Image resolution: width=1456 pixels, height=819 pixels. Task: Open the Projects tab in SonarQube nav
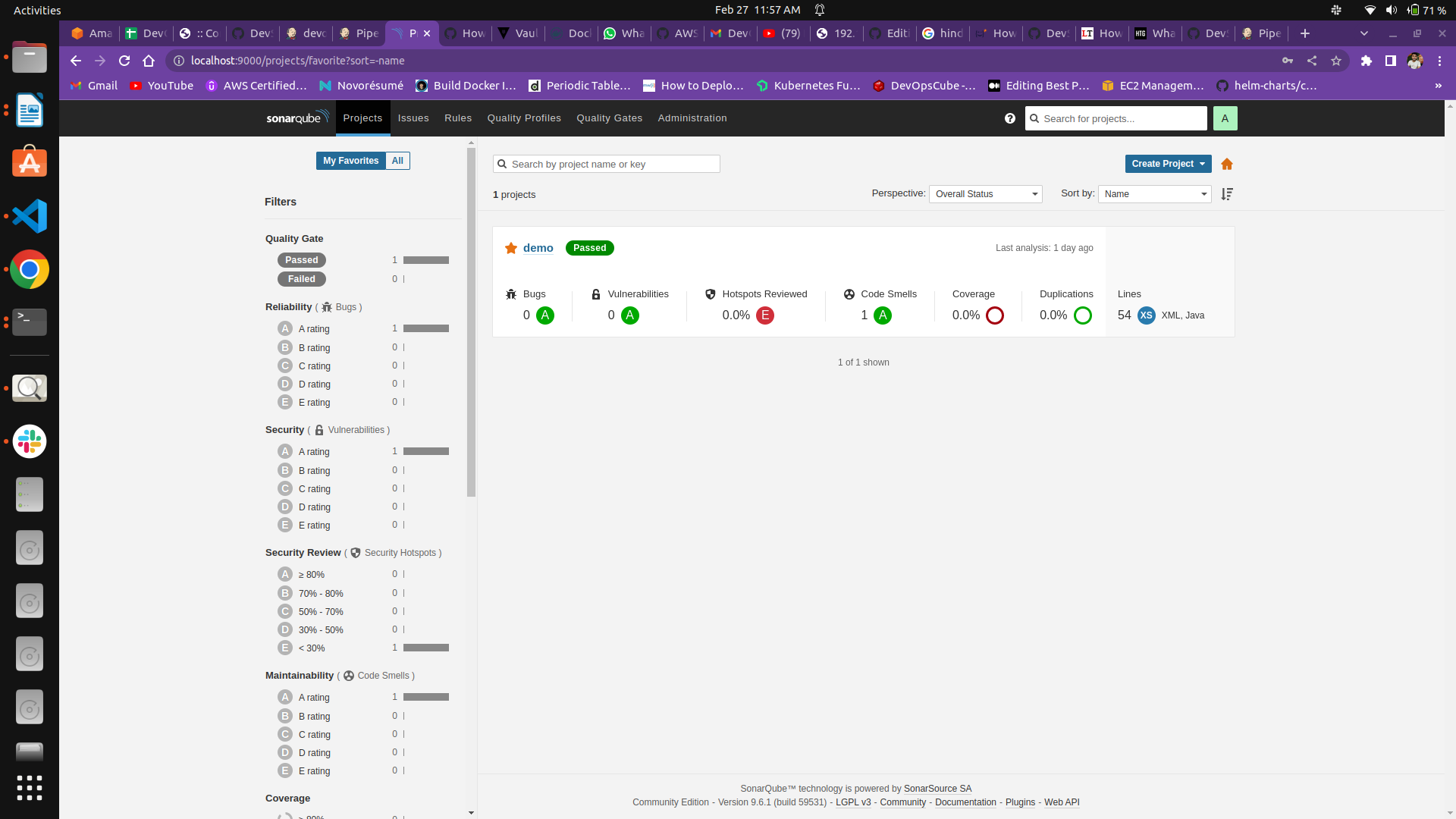click(362, 118)
